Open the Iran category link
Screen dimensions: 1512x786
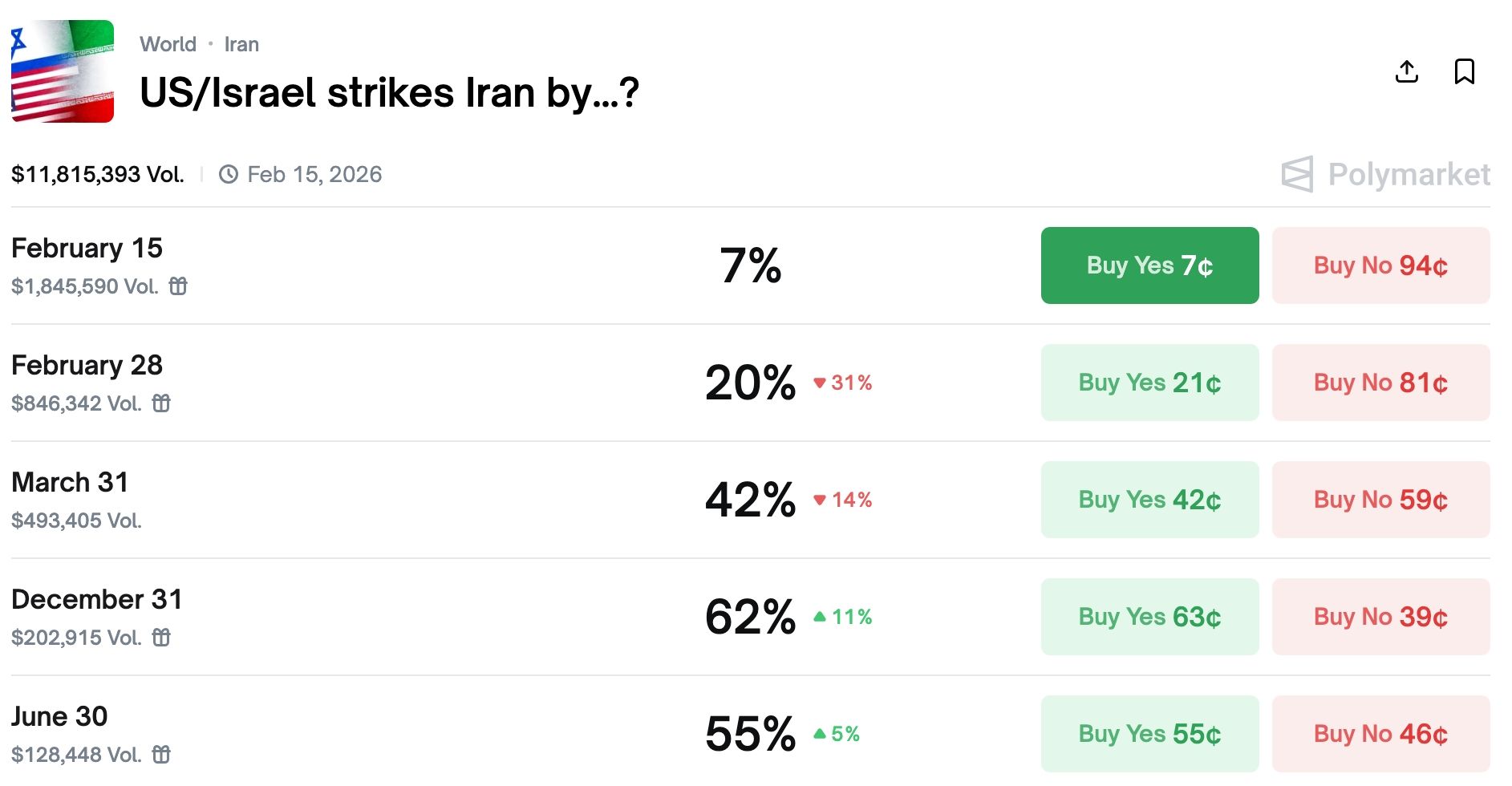241,44
